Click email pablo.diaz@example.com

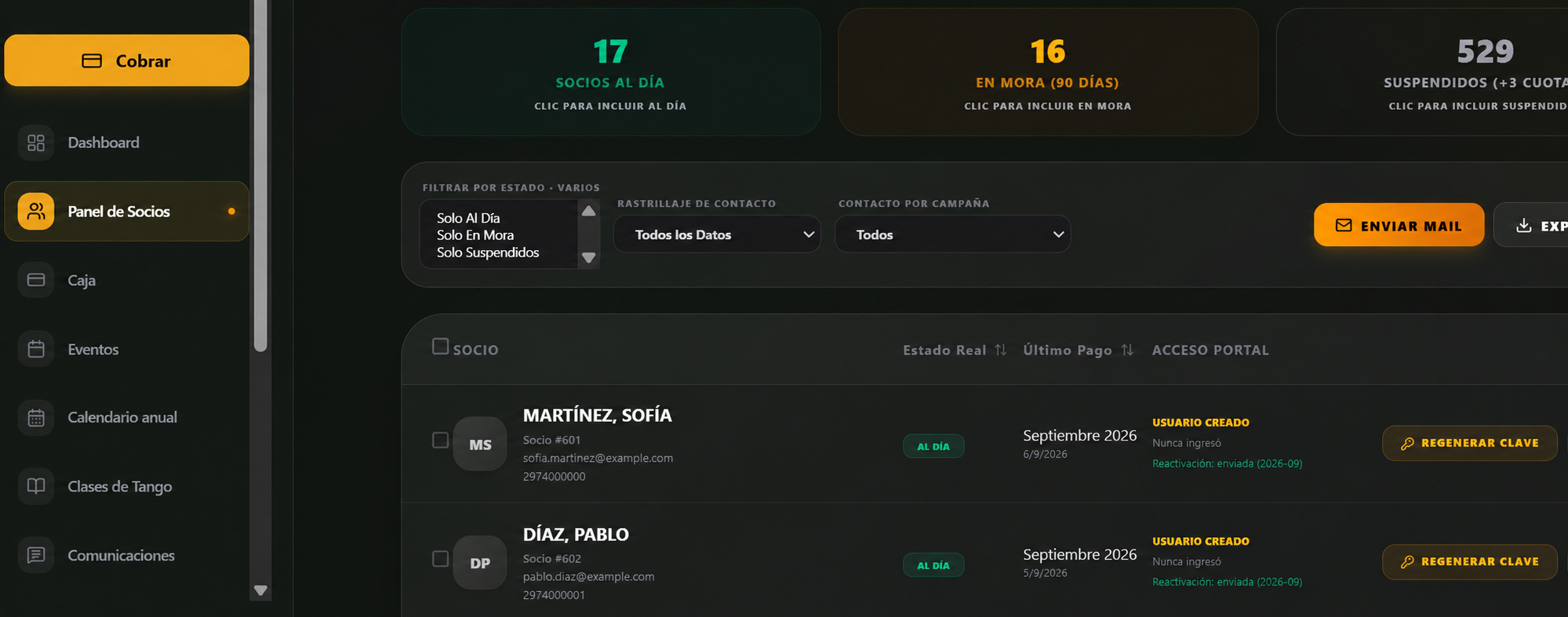[x=588, y=576]
